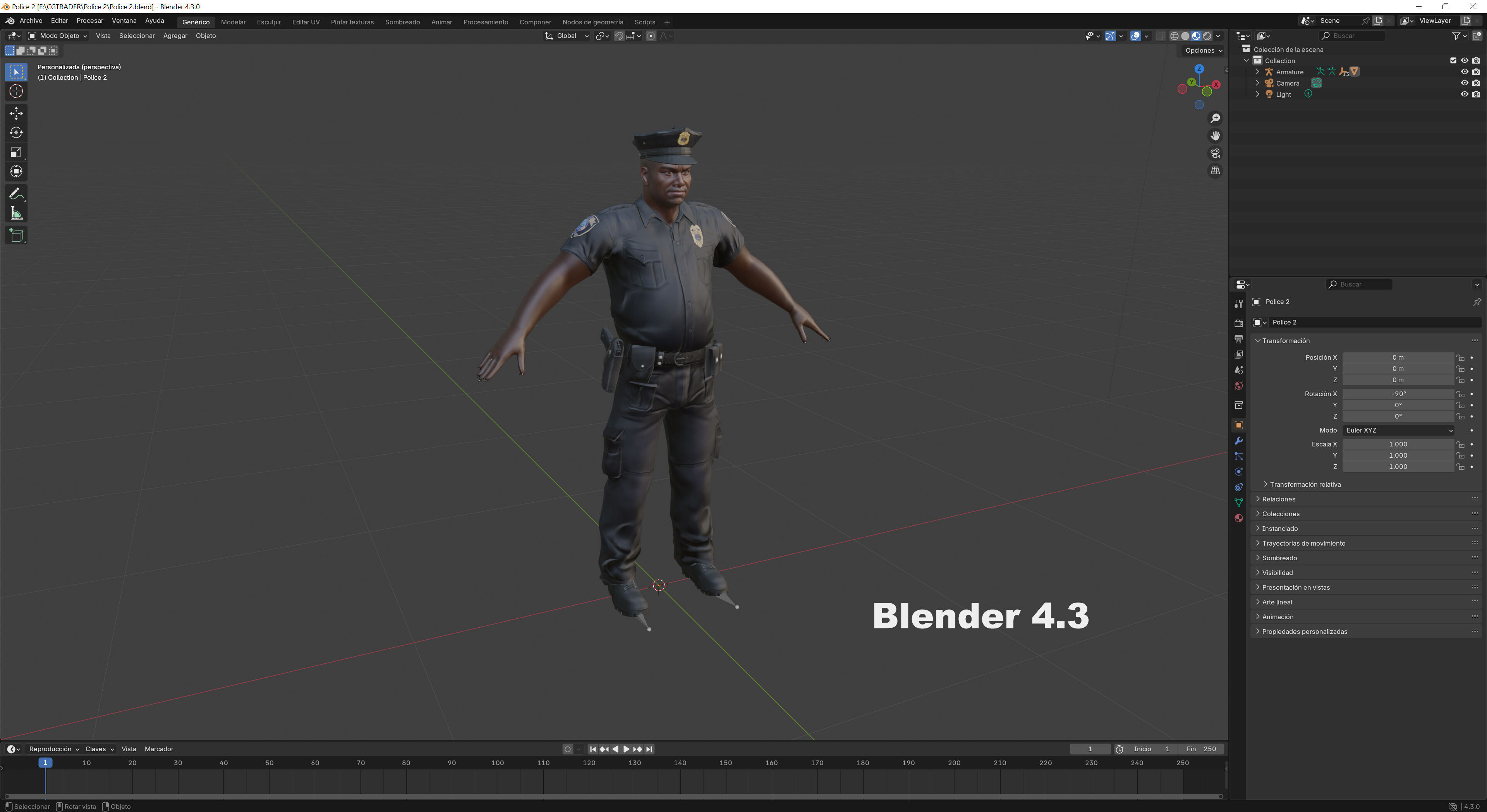This screenshot has width=1487, height=812.
Task: Click the pan view hand icon
Action: (1215, 136)
